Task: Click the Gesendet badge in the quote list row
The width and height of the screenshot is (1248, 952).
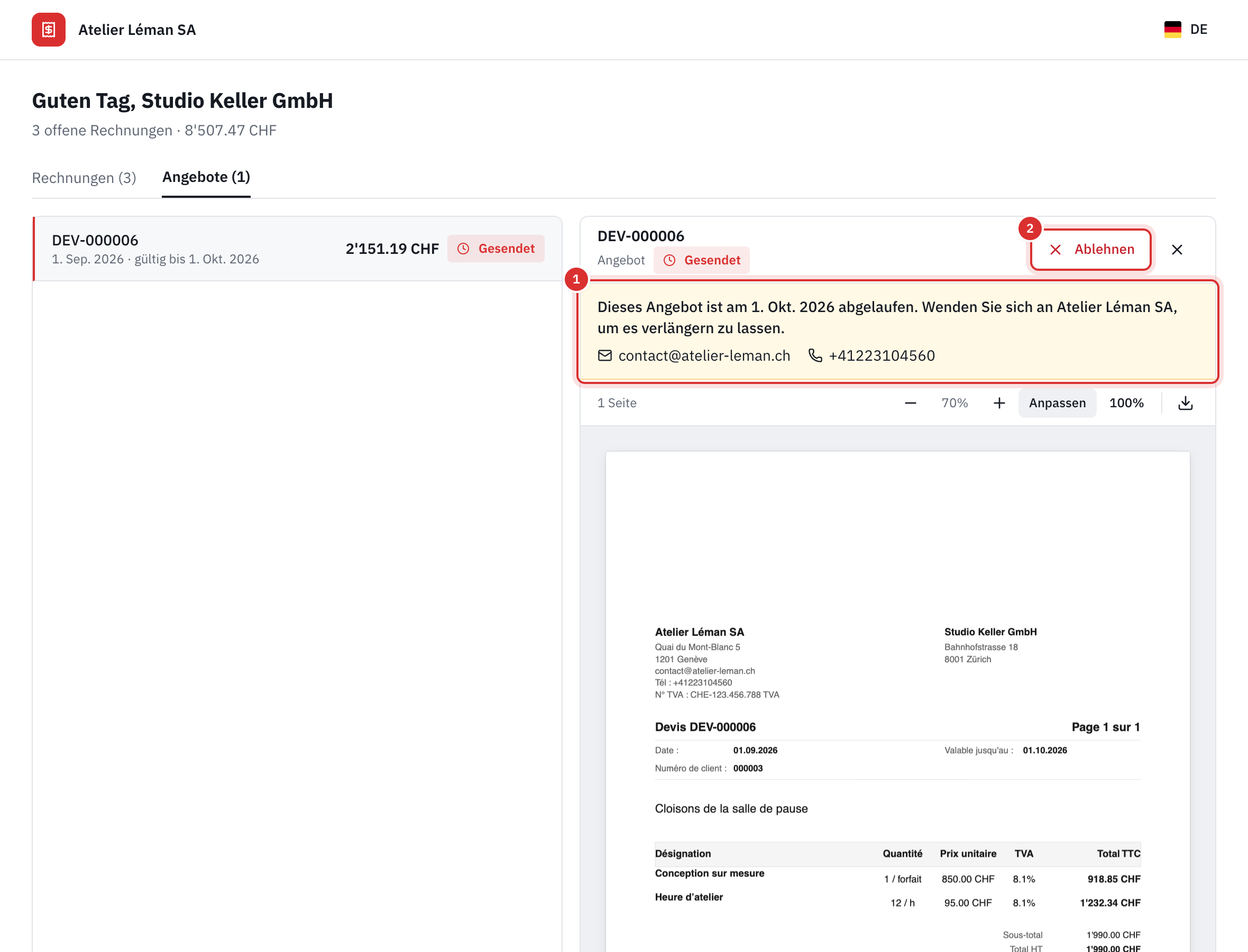Action: 495,249
